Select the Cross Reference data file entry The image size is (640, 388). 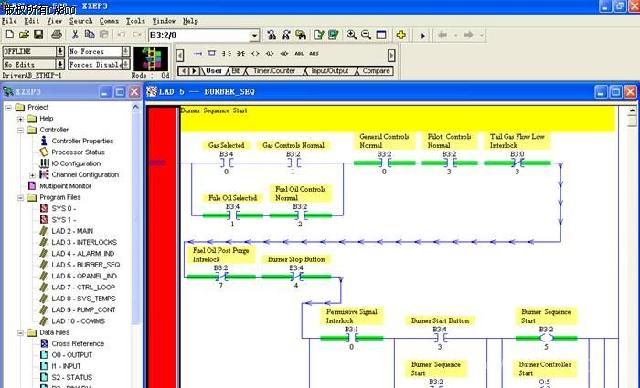pos(78,344)
